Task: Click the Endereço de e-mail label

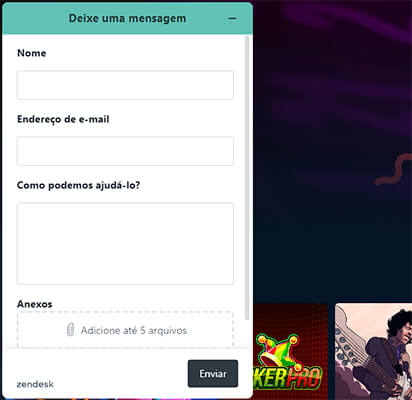Action: point(63,119)
